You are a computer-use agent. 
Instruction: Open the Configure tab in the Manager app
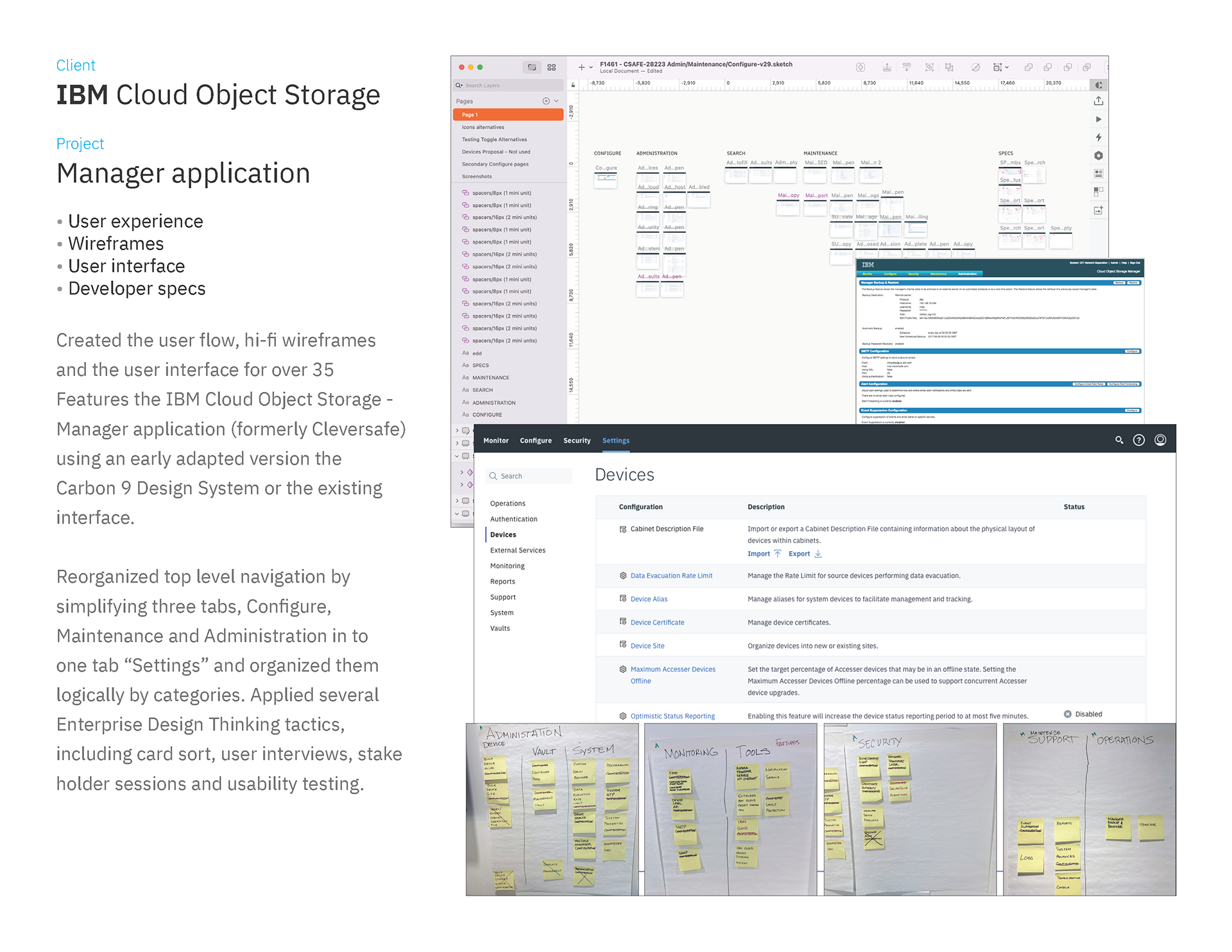coord(536,441)
